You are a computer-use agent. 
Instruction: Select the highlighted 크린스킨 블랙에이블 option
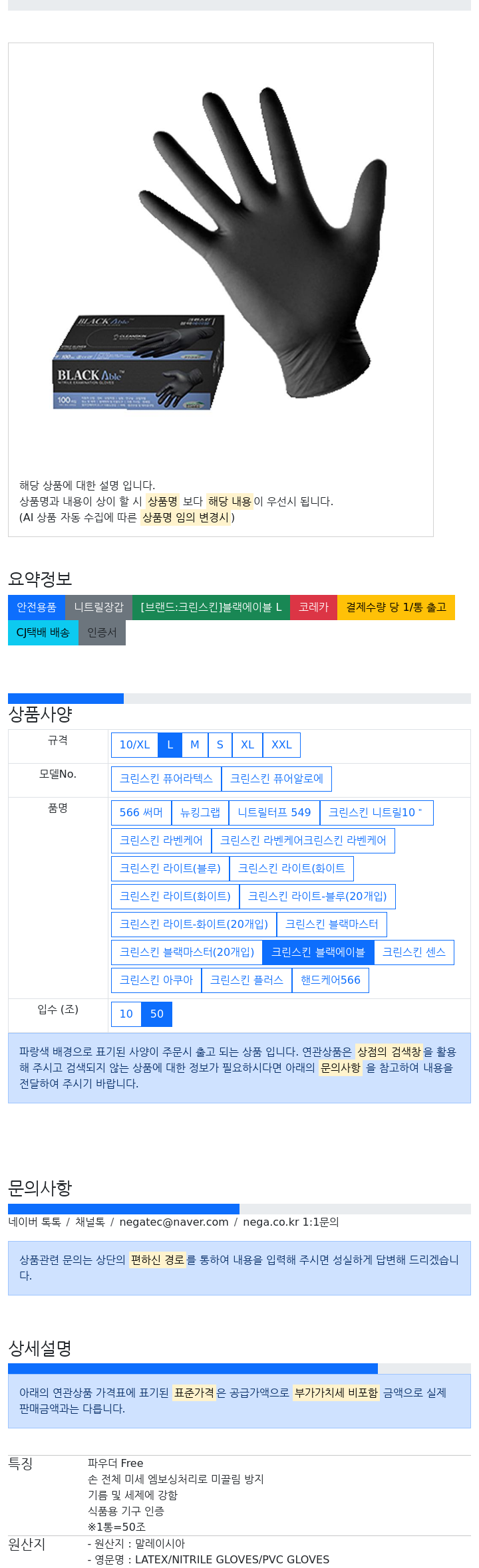tap(318, 952)
